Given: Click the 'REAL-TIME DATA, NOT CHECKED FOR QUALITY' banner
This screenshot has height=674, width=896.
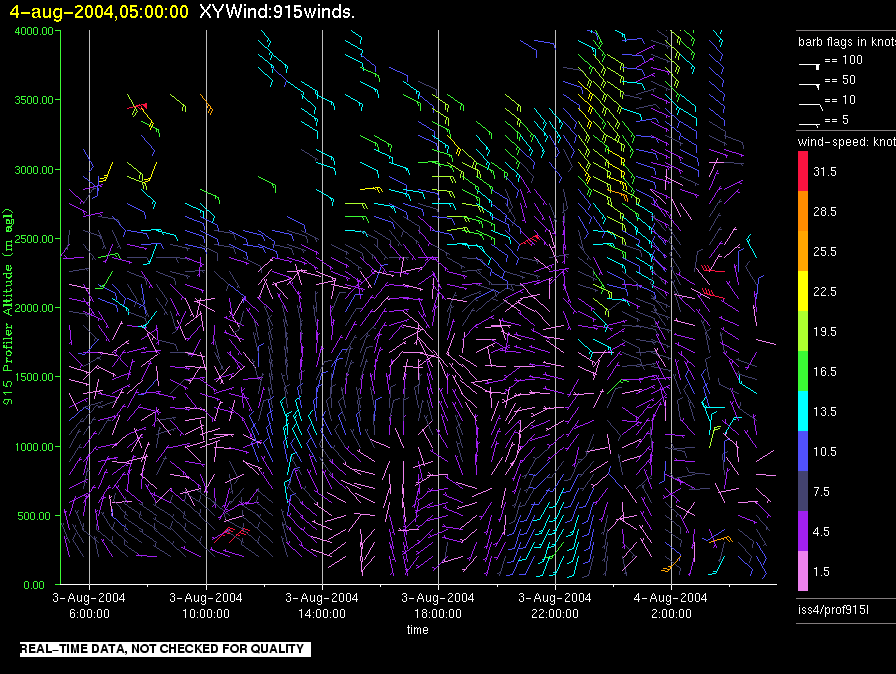Looking at the screenshot, I should click(x=165, y=649).
